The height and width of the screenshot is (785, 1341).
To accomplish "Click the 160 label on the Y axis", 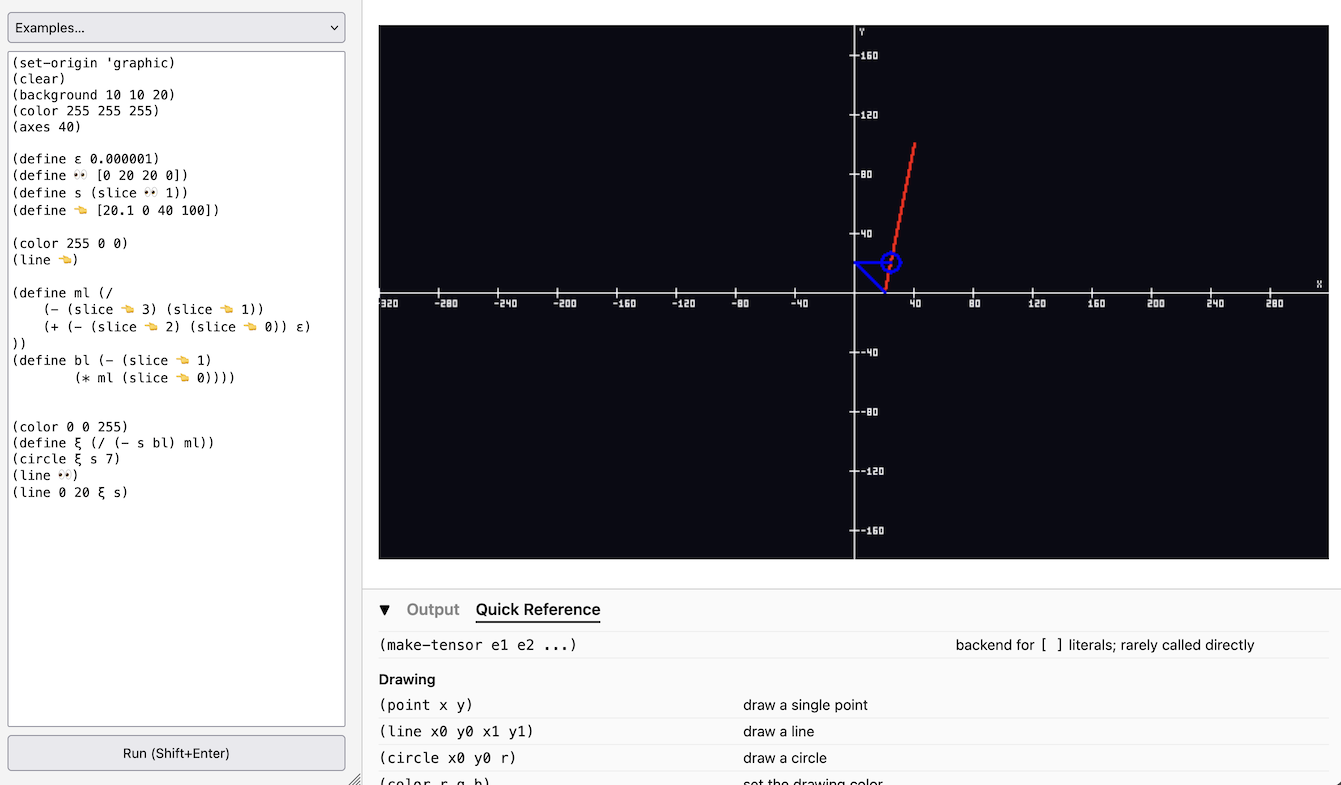I will tap(869, 55).
